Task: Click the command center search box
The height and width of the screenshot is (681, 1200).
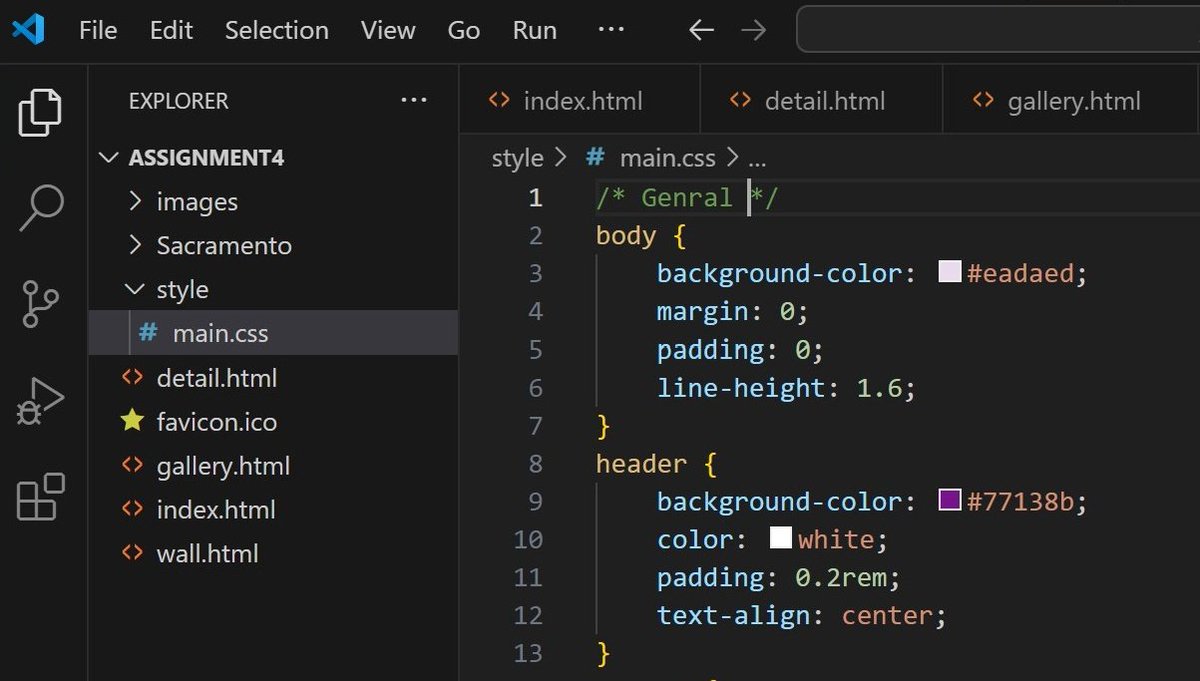Action: pyautogui.click(x=998, y=30)
